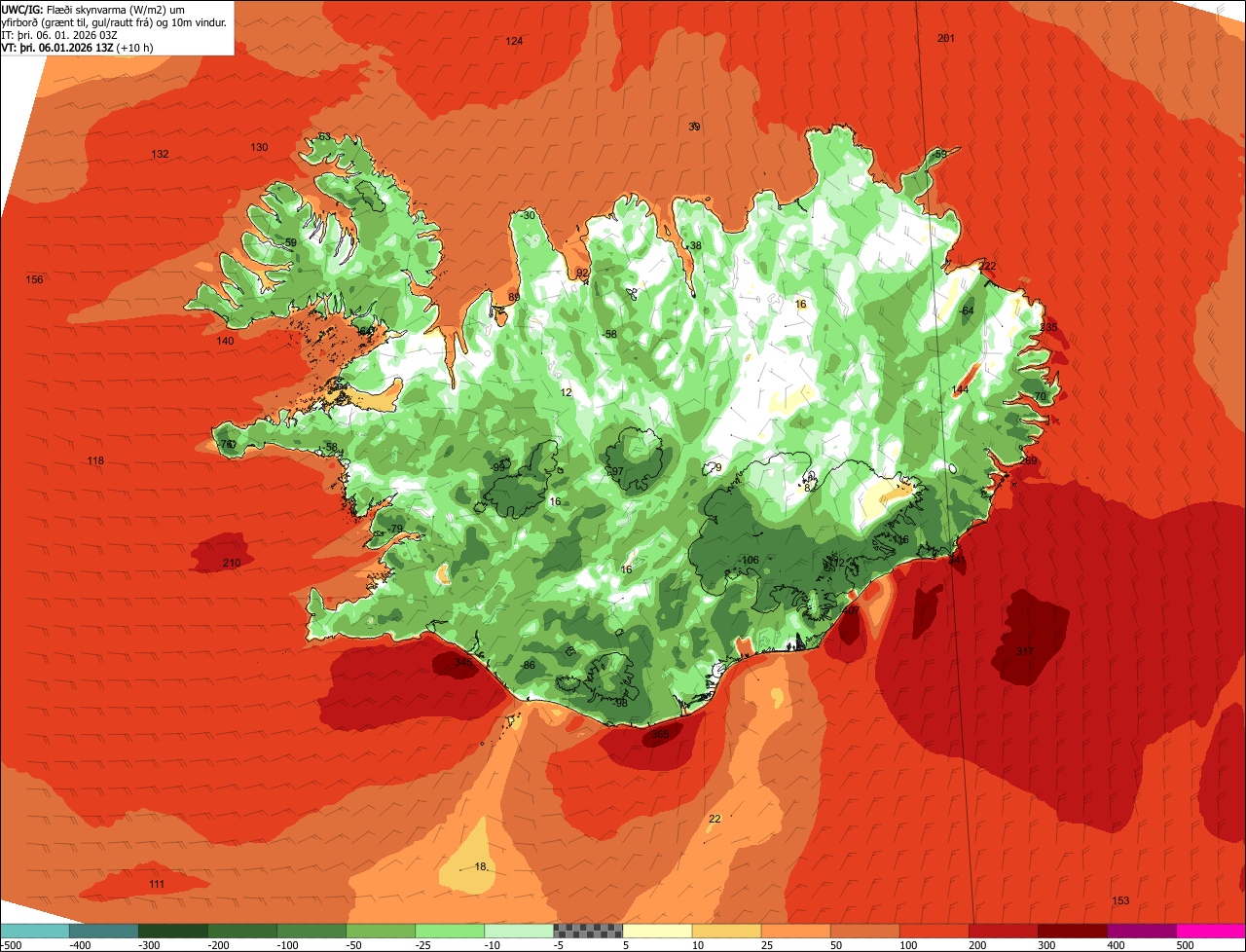The image size is (1246, 952).
Task: Click the 153 value in the bottom right
Action: click(1120, 901)
